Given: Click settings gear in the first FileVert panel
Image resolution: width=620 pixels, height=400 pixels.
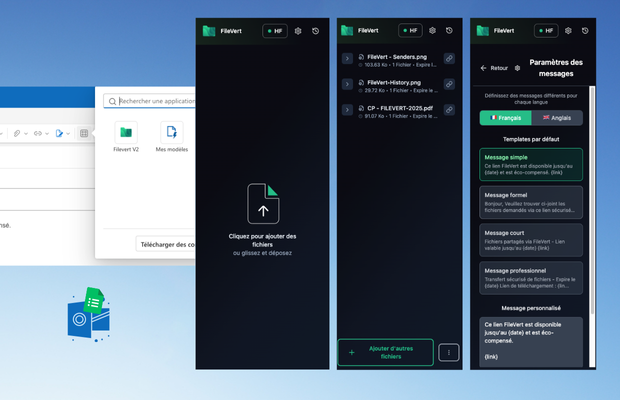Looking at the screenshot, I should pos(298,31).
